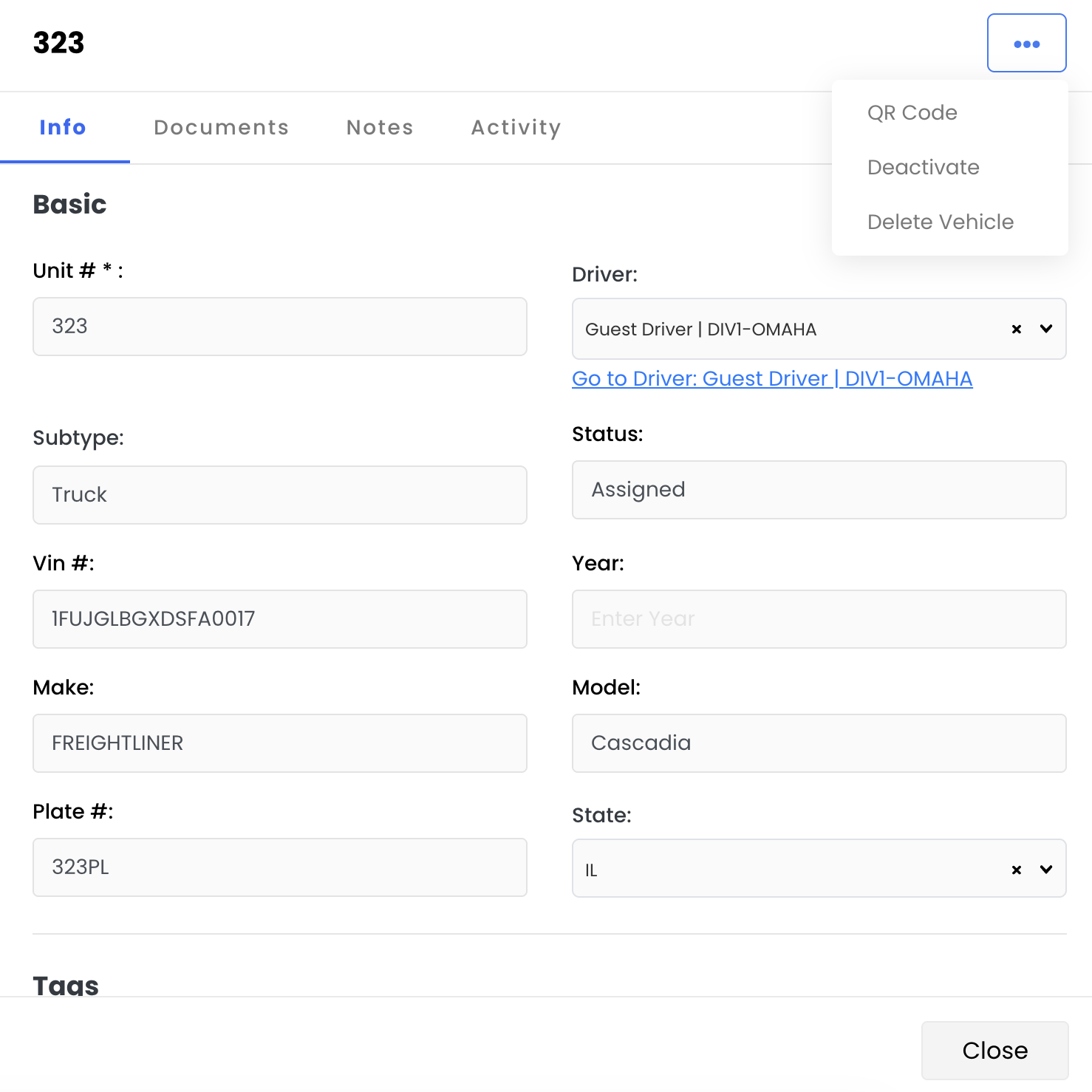Image resolution: width=1092 pixels, height=1092 pixels.
Task: Switch to the Documents tab
Action: coord(221,128)
